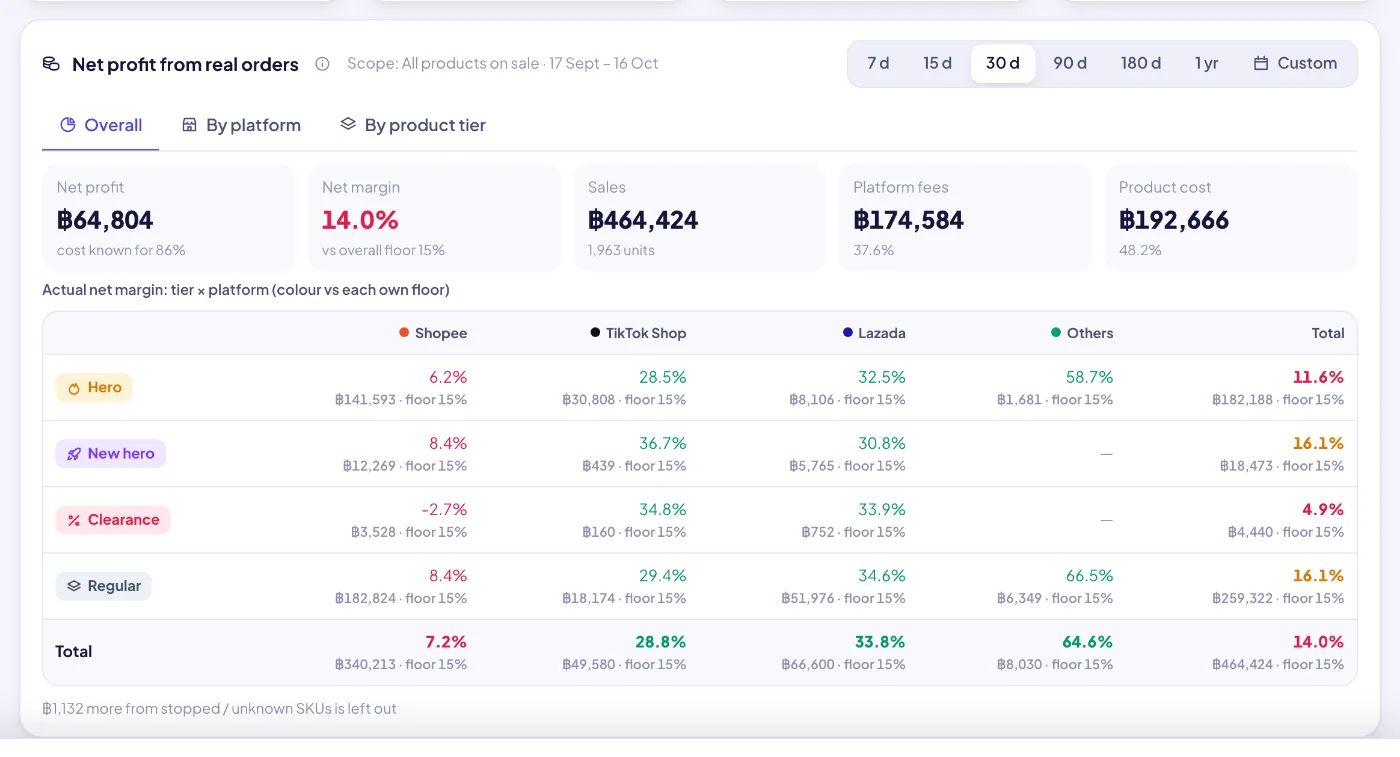Screen dimensions: 1400x757
Task: Click the flame icon in Hero tag
Action: tap(74, 388)
